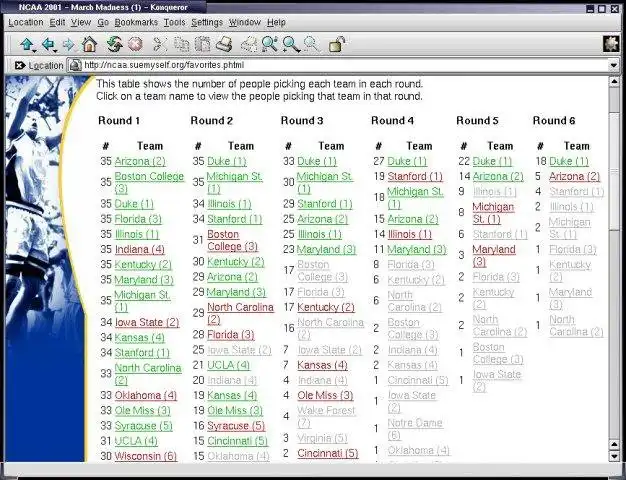Screen dimensions: 626x480
Task: Click Duke (1) in Round 5
Action: click(x=492, y=161)
